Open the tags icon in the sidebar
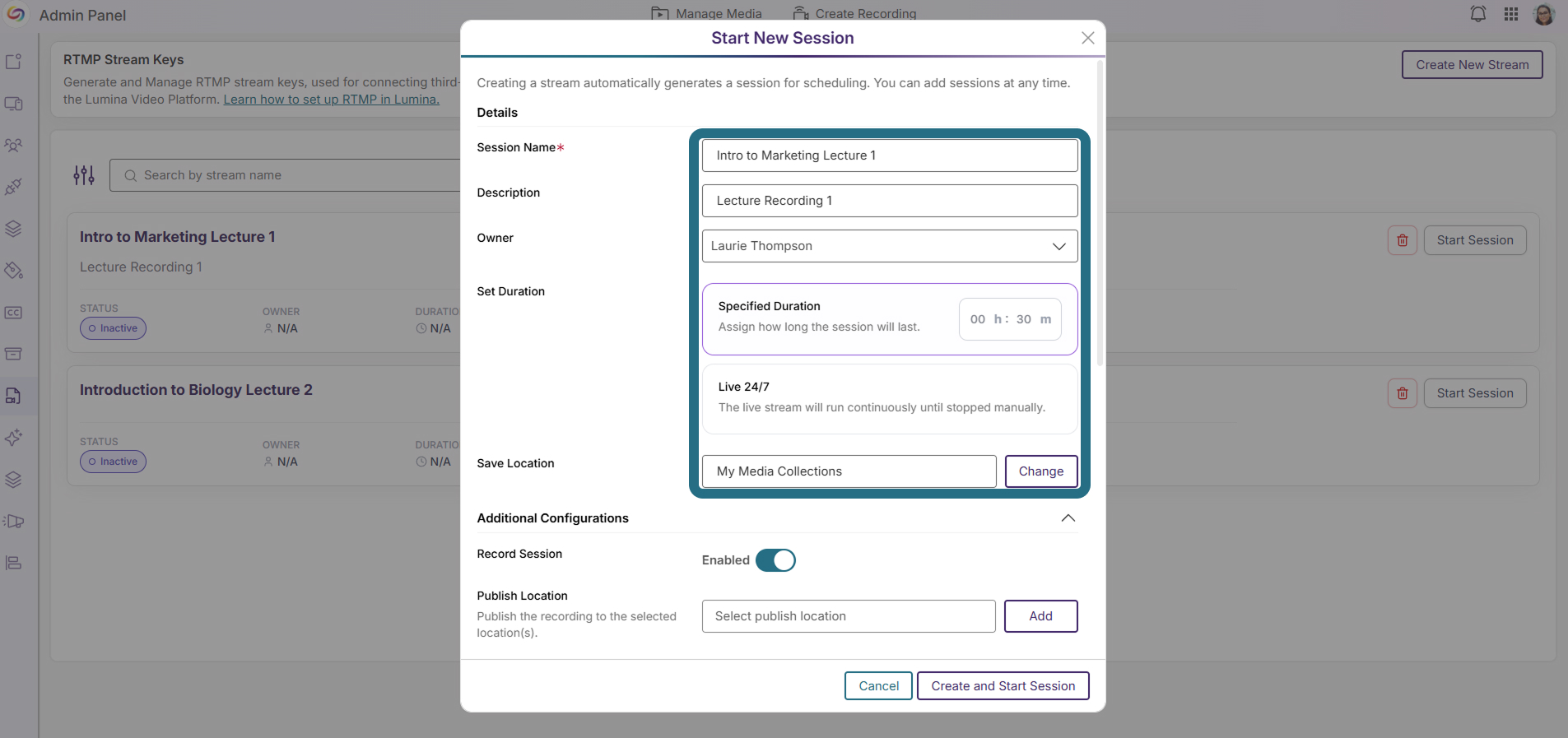 click(x=14, y=271)
